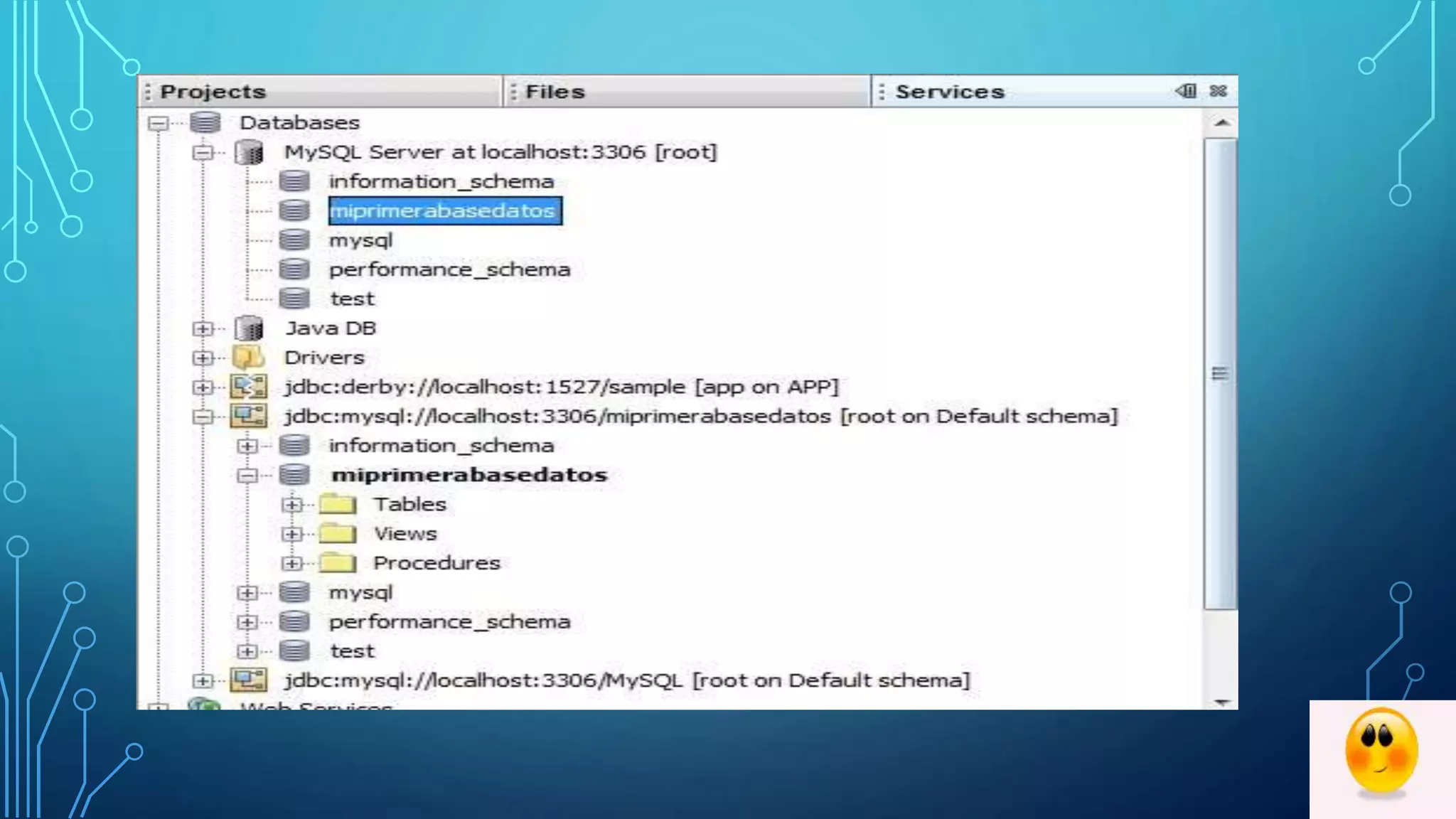Click the jdbc:mysql MySQL connection icon
1456x819 pixels.
pyautogui.click(x=249, y=680)
